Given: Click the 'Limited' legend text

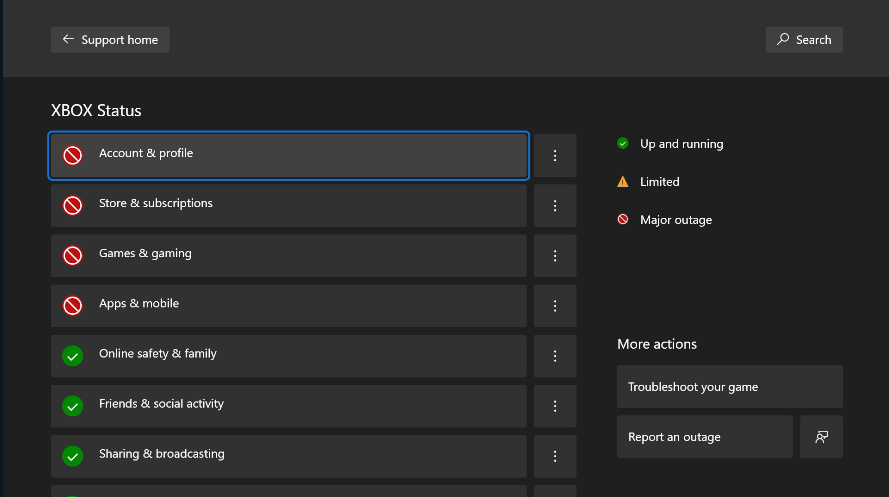Looking at the screenshot, I should [x=659, y=182].
